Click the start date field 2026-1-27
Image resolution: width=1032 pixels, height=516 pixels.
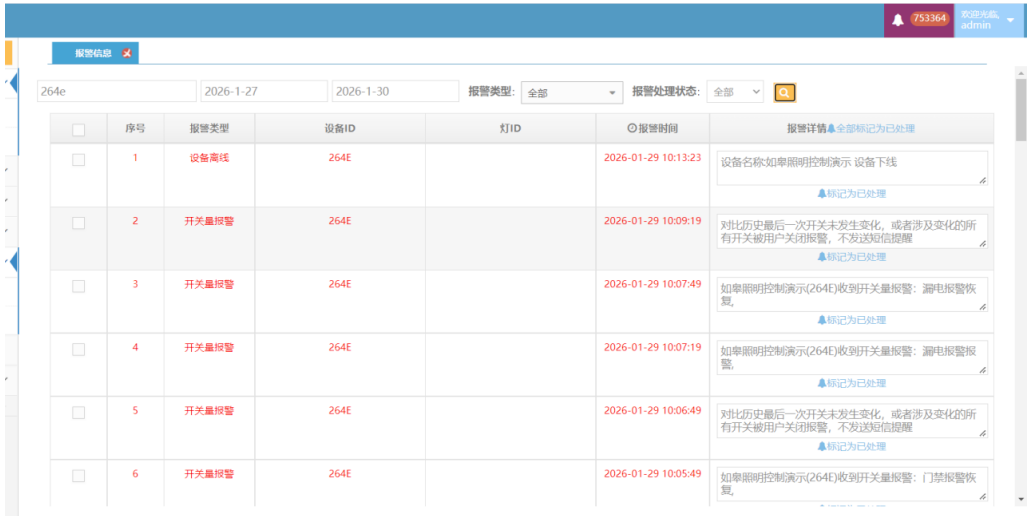click(x=264, y=91)
